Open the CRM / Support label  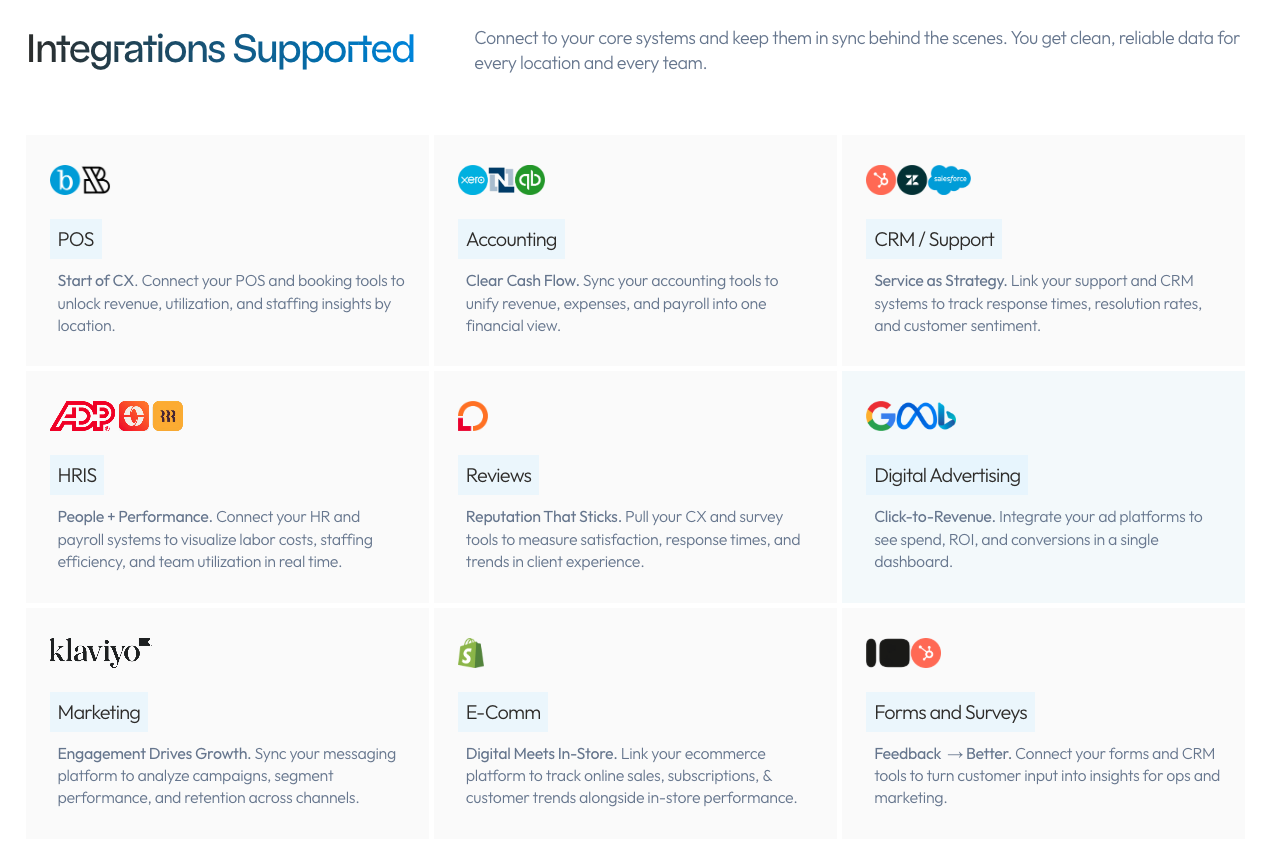click(x=934, y=239)
